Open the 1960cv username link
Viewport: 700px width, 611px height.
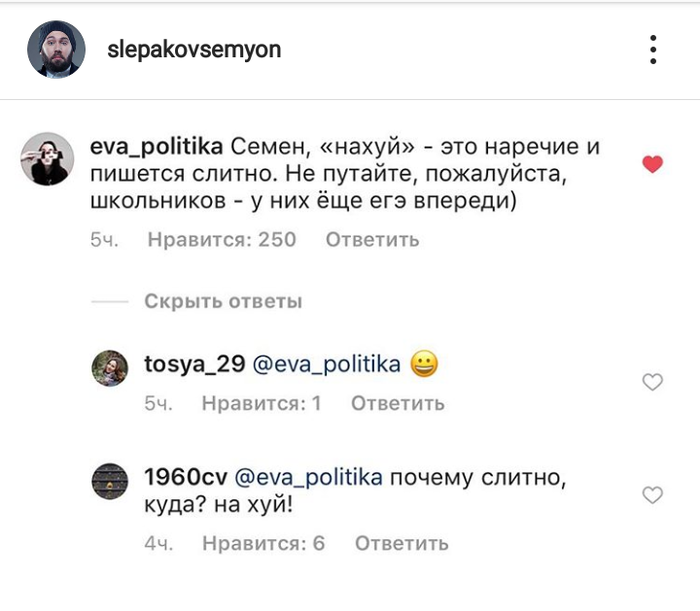click(186, 476)
